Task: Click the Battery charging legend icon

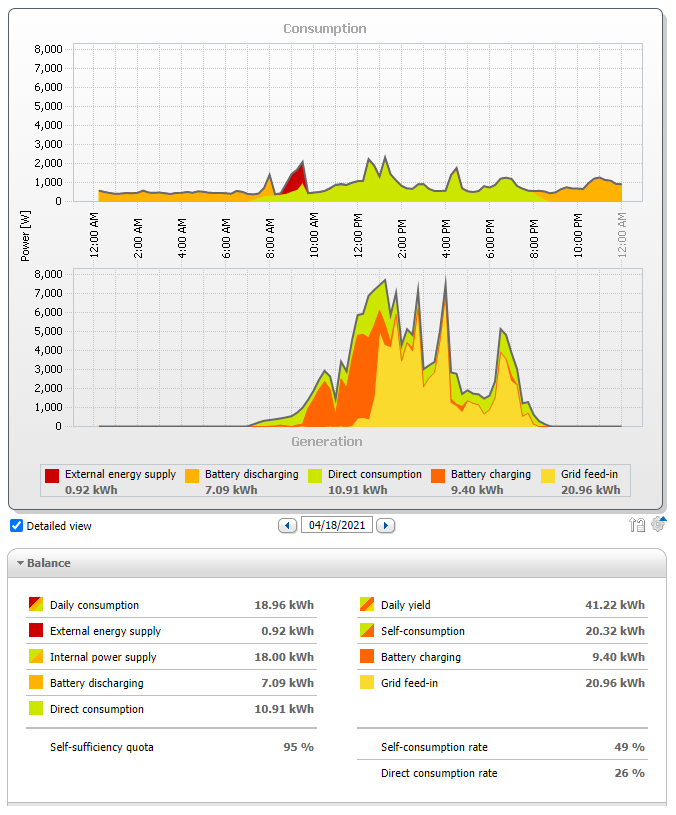Action: click(x=437, y=475)
